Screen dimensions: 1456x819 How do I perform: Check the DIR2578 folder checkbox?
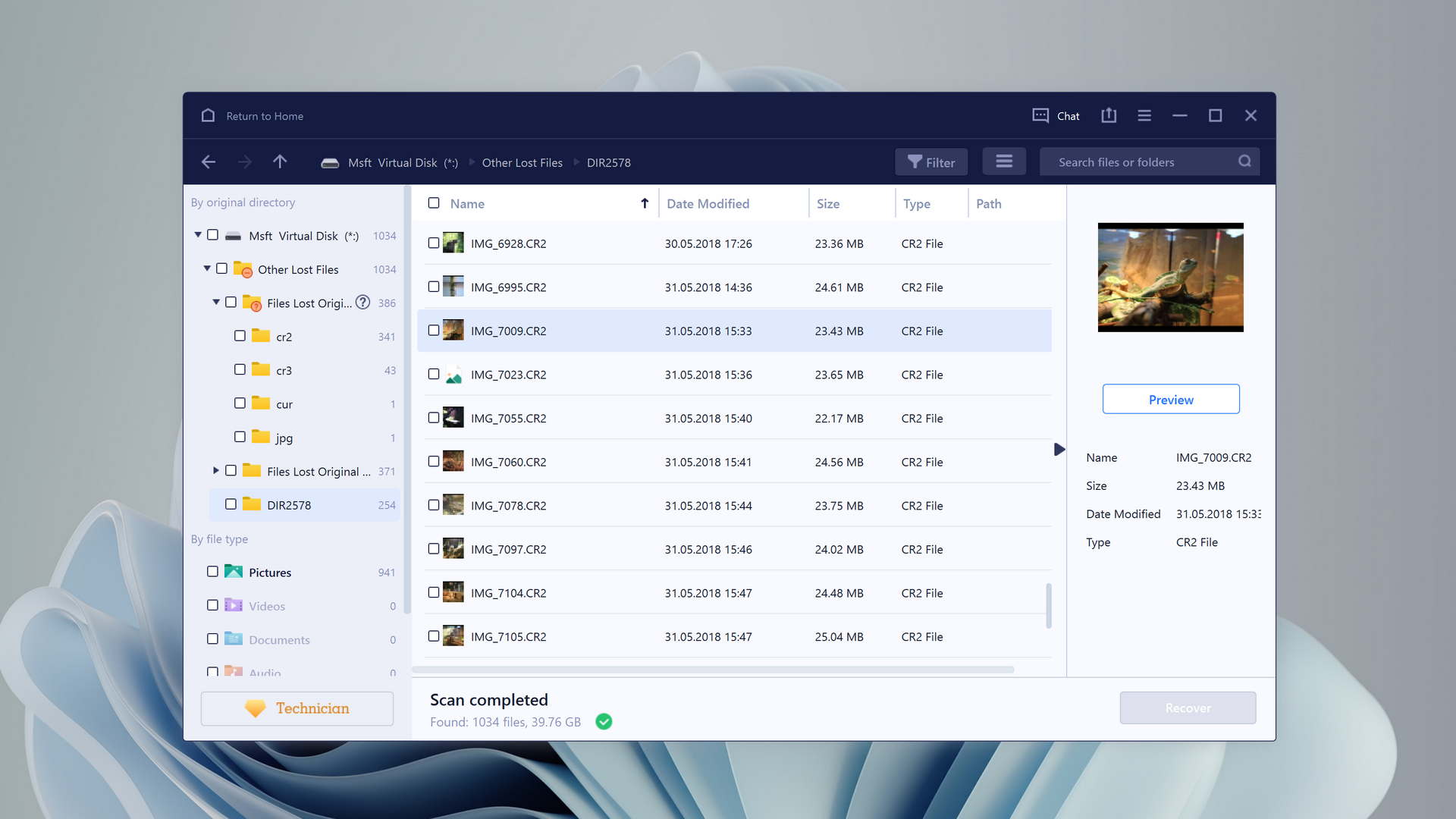tap(231, 504)
